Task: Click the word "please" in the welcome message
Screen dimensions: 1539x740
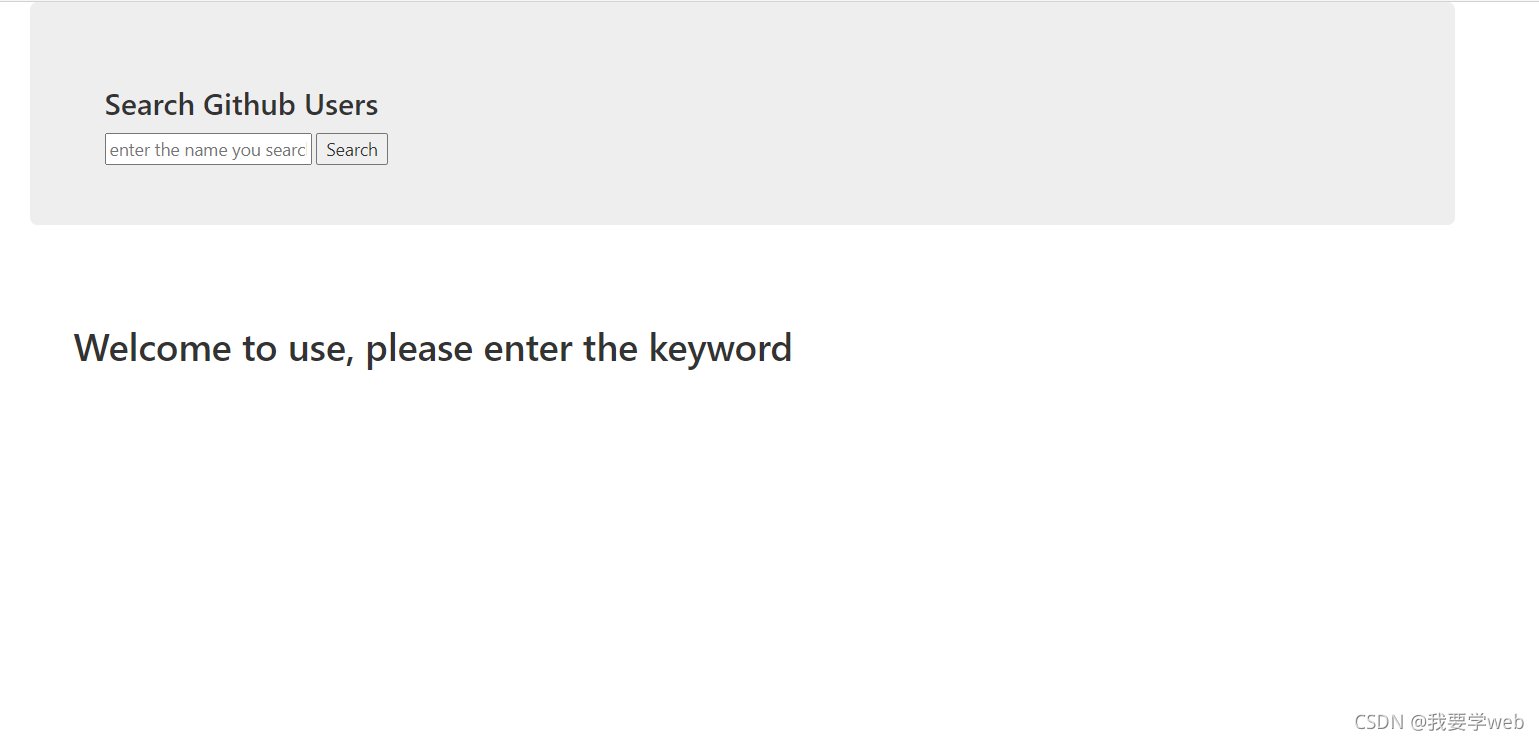Action: pyautogui.click(x=419, y=348)
